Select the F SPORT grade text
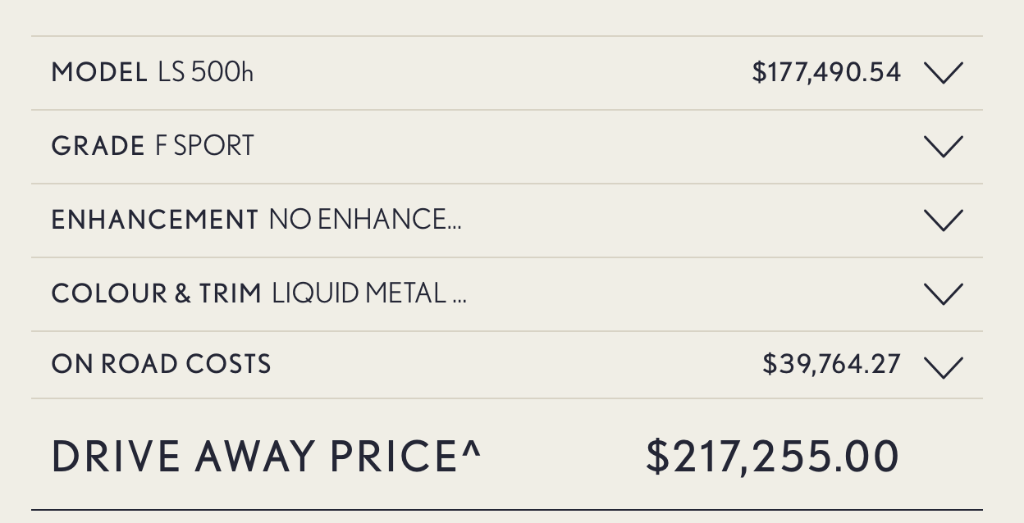The width and height of the screenshot is (1024, 523). click(204, 146)
